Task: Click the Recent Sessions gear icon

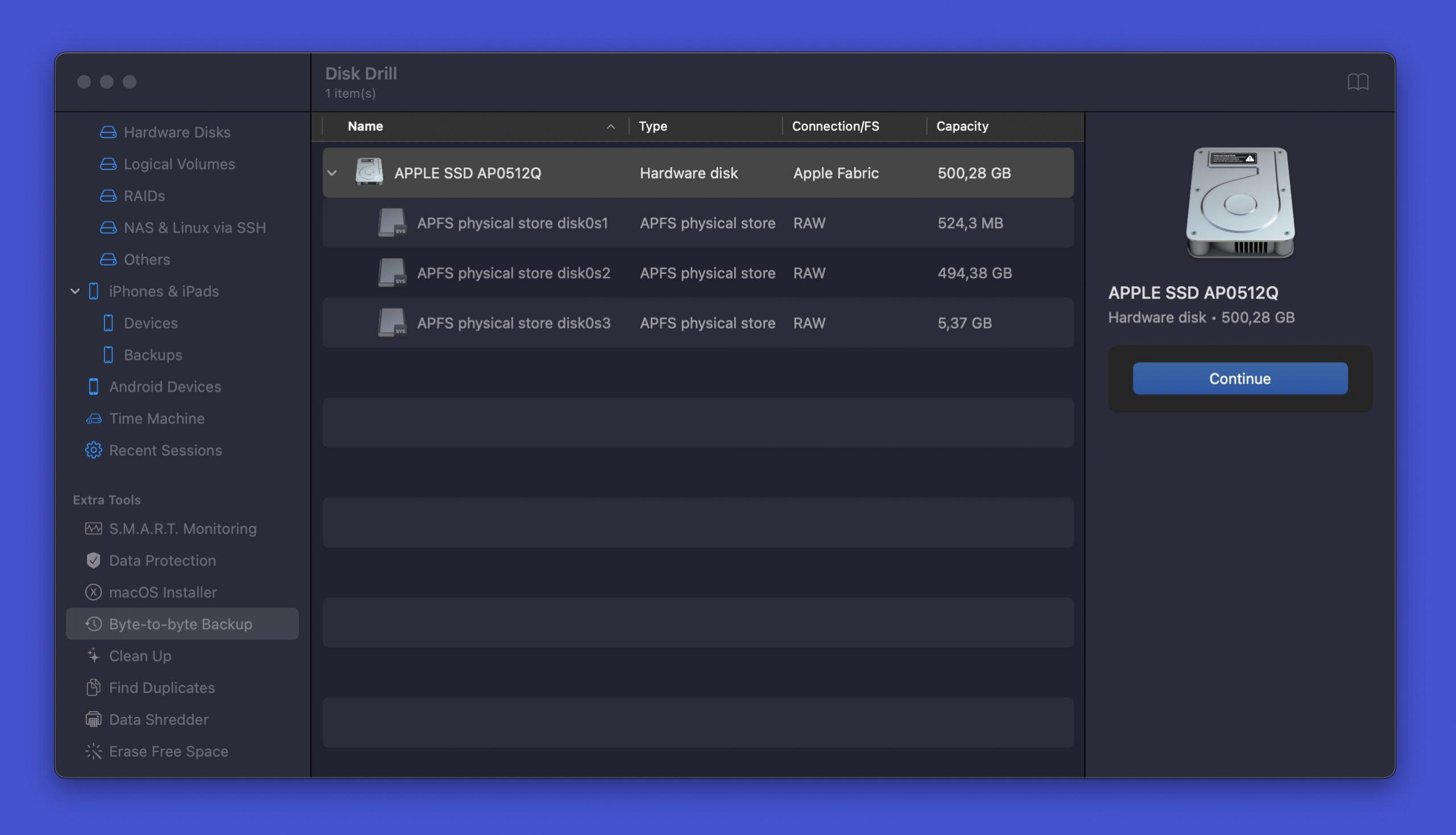Action: (x=93, y=451)
